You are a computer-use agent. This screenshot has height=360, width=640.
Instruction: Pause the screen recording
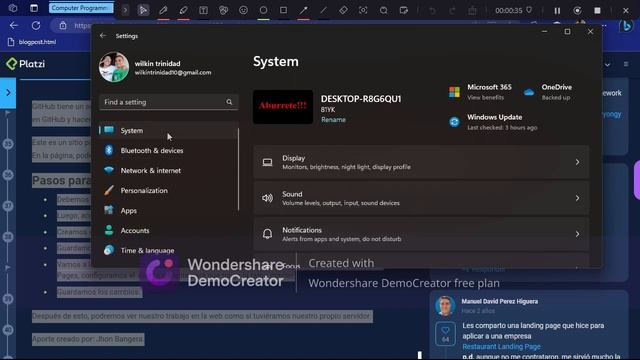(x=557, y=11)
